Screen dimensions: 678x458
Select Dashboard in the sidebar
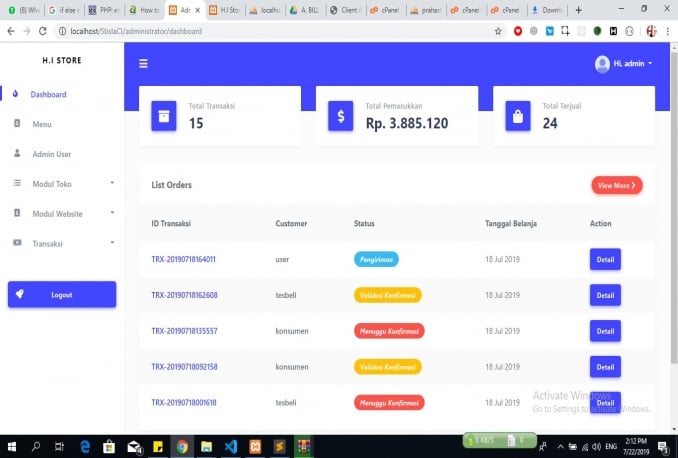point(48,95)
